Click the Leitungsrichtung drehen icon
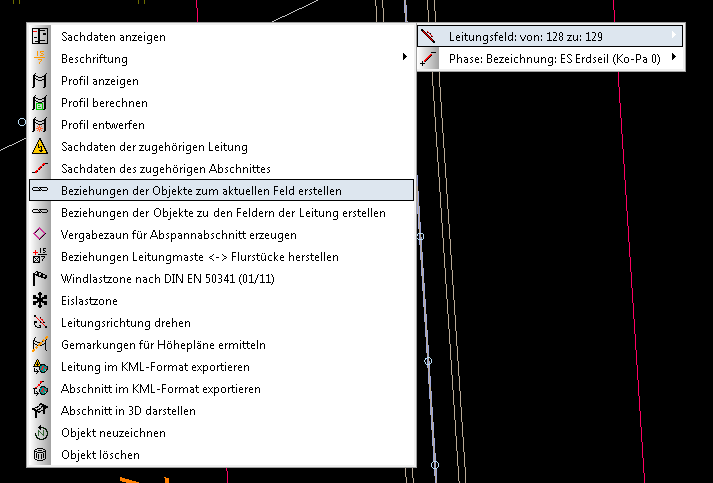Screen dimensions: 713x483 tap(40, 323)
